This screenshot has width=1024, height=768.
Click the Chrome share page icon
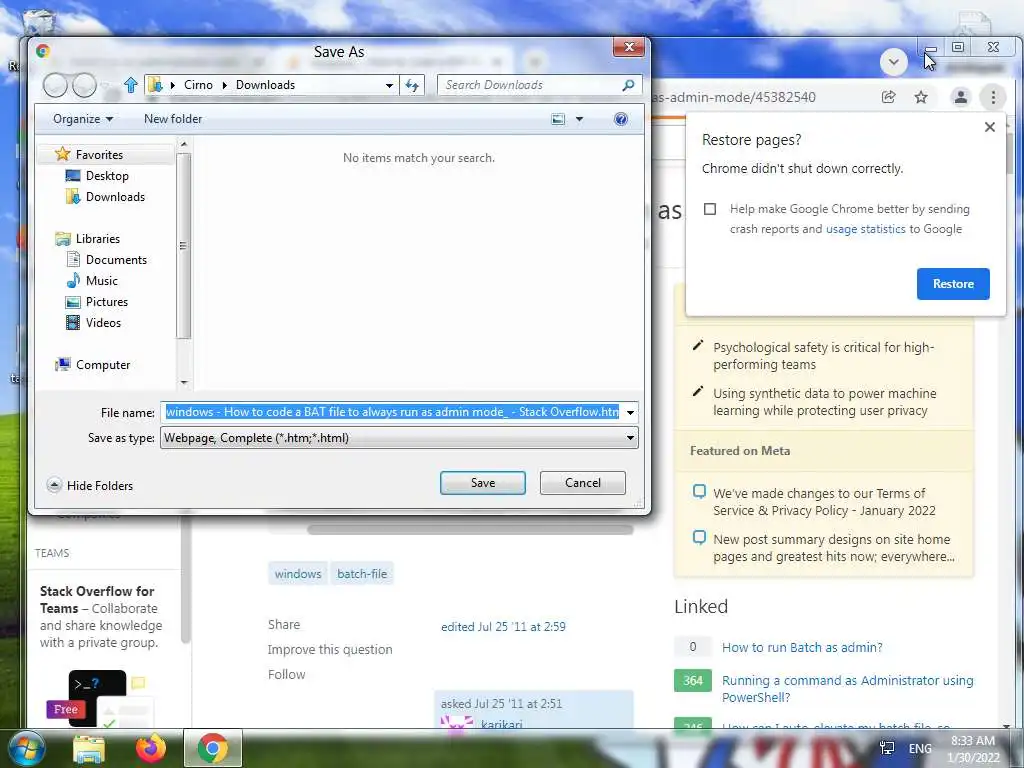pyautogui.click(x=888, y=97)
